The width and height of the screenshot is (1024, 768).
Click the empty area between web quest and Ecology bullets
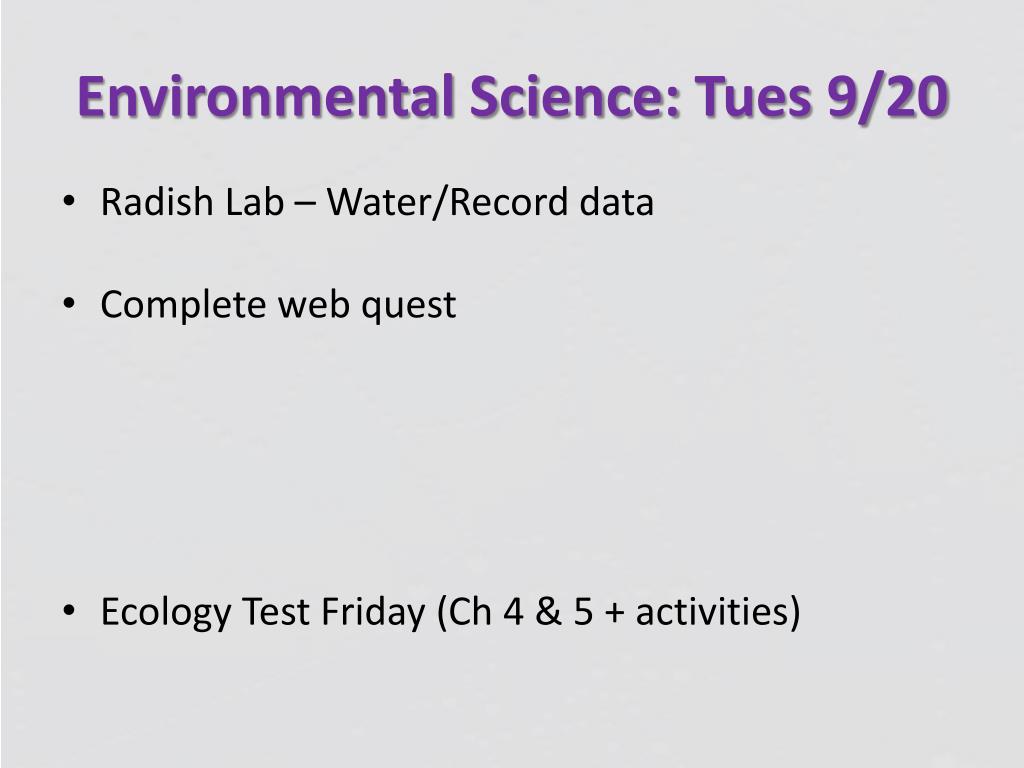coord(512,457)
